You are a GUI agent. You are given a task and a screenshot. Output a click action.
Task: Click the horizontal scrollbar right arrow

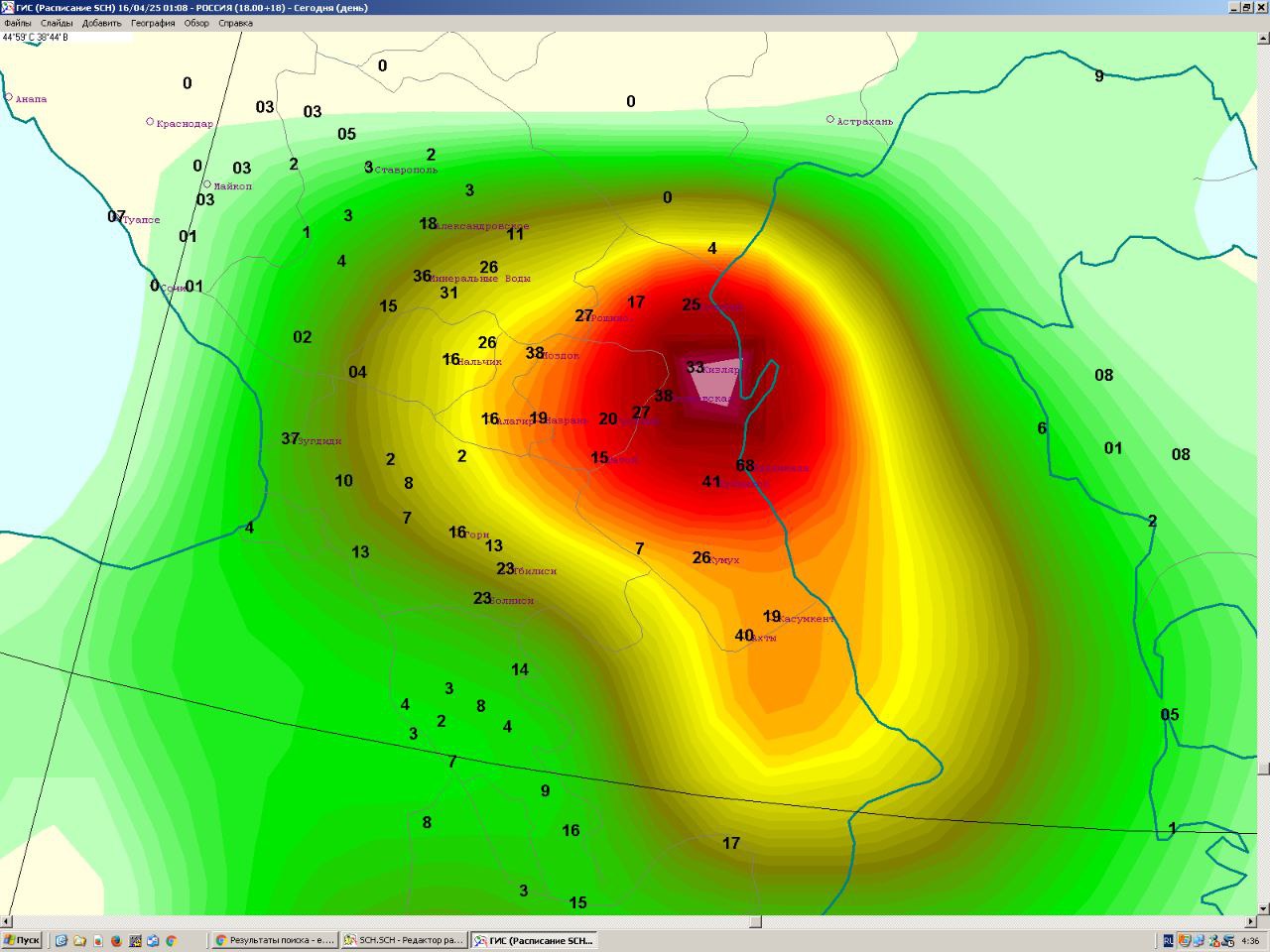tap(1250, 921)
